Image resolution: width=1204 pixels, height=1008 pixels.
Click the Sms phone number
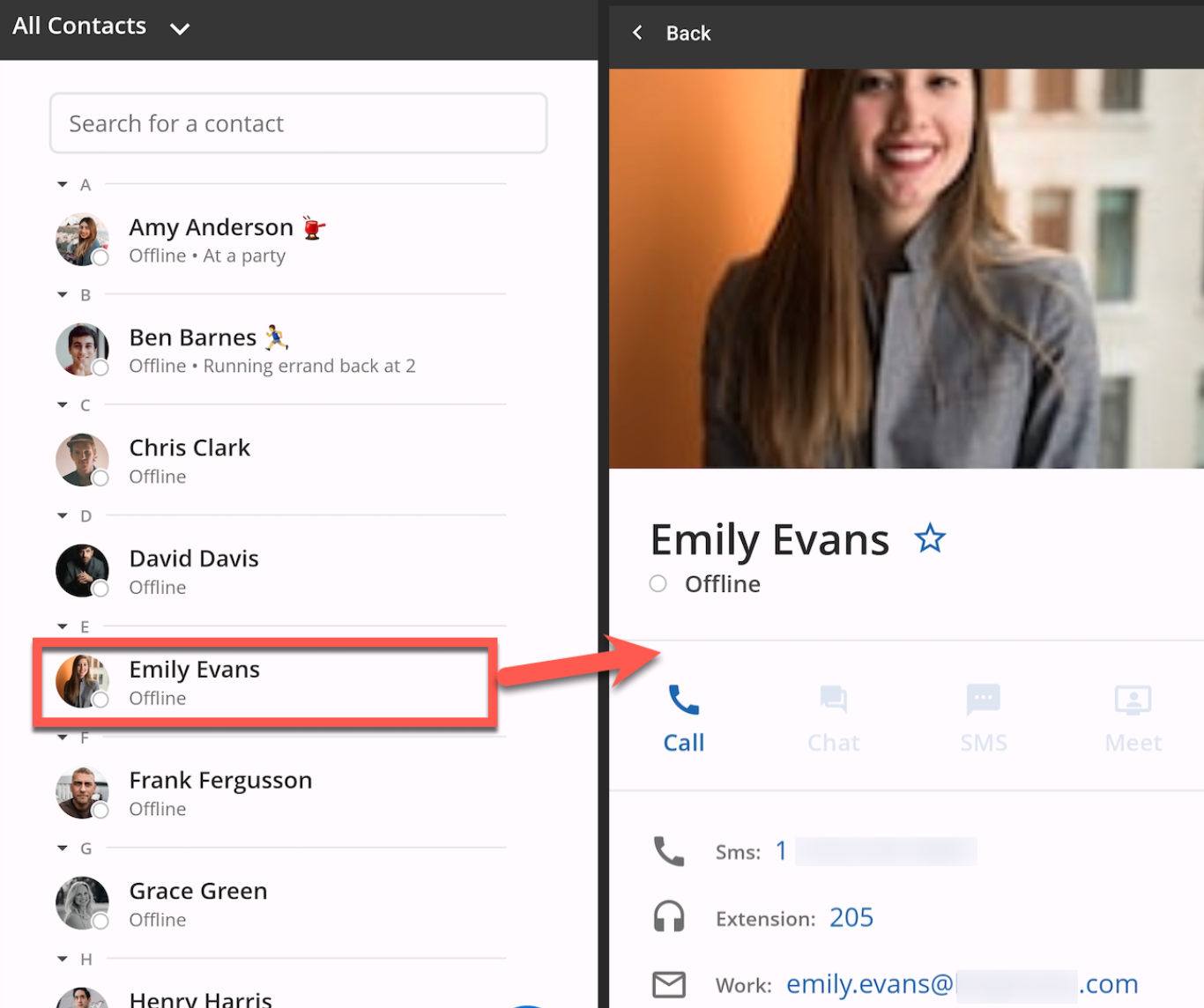point(876,851)
